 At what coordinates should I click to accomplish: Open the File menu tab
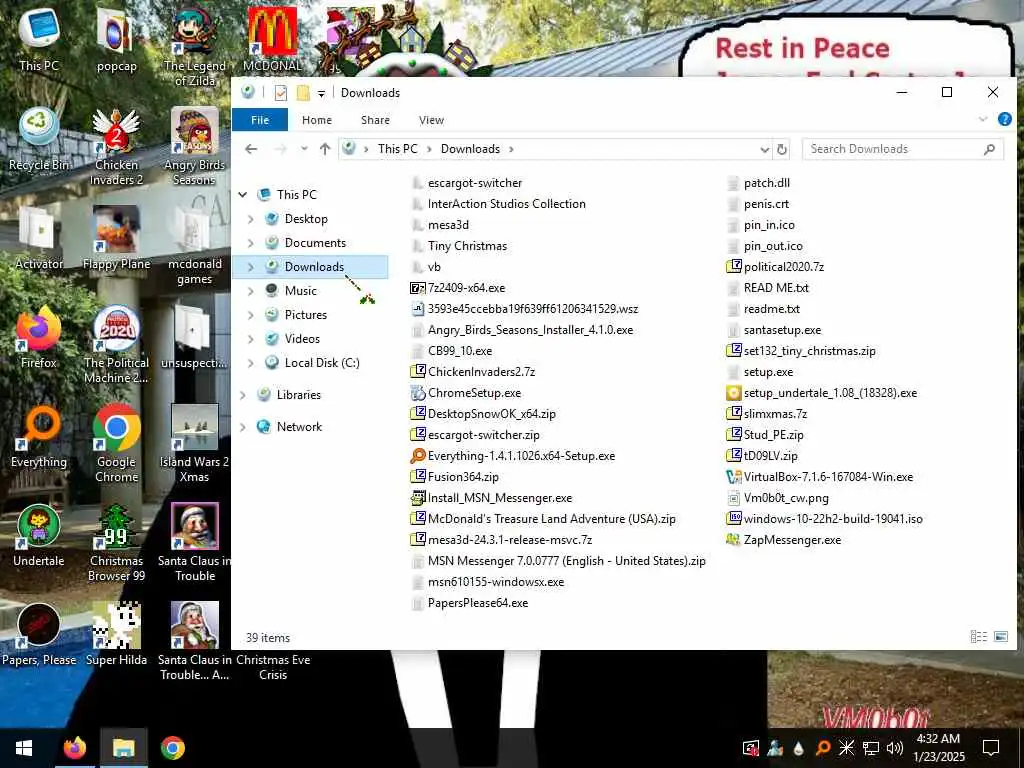coord(260,120)
